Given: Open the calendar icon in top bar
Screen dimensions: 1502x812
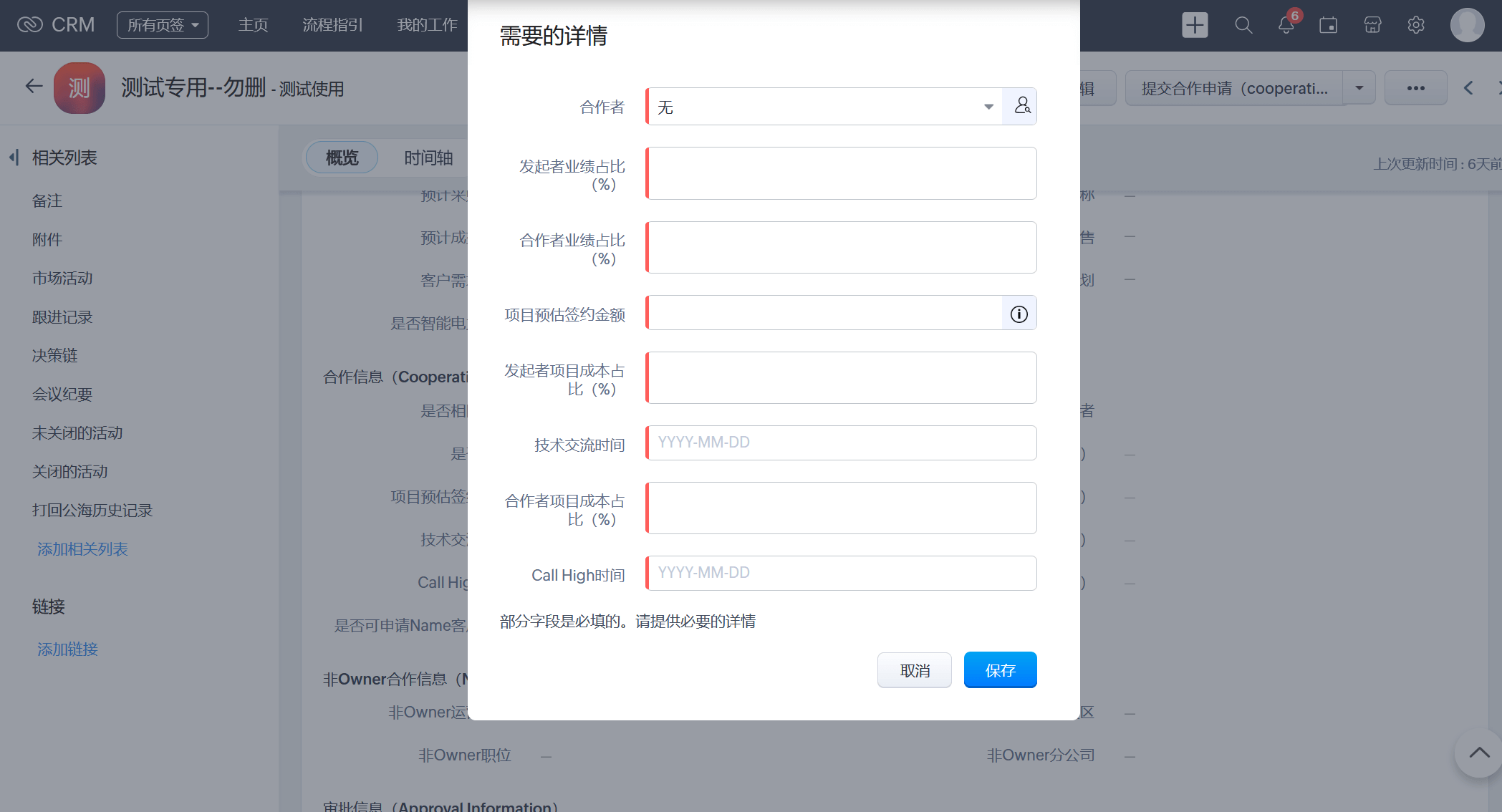Looking at the screenshot, I should tap(1328, 26).
